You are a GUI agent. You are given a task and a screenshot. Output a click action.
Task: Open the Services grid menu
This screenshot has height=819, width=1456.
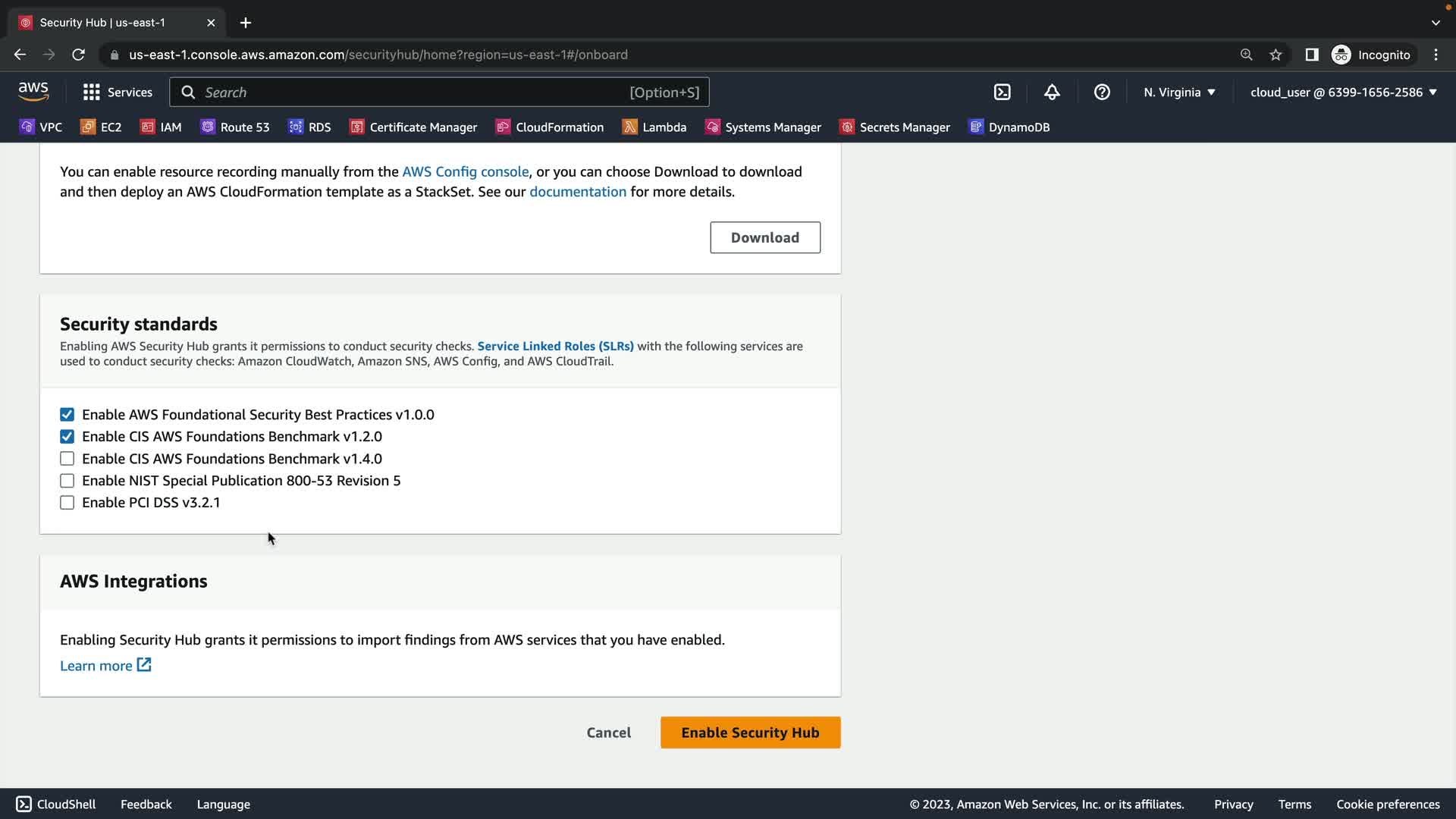pos(118,92)
